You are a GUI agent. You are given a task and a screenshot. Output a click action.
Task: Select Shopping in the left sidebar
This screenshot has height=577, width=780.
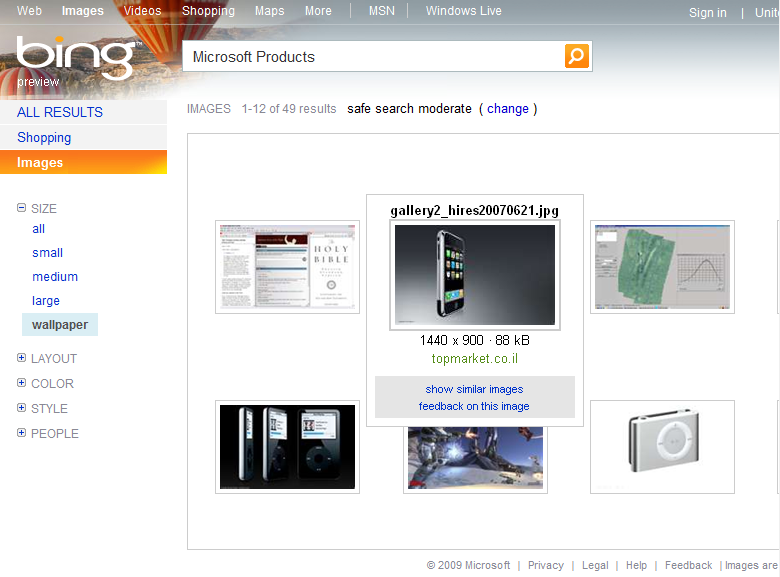(83, 137)
